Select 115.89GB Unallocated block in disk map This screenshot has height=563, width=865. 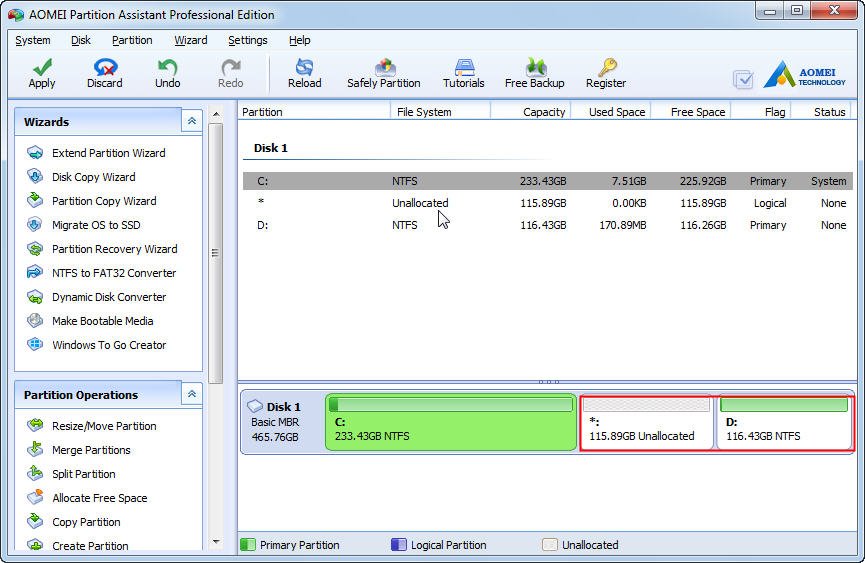646,422
